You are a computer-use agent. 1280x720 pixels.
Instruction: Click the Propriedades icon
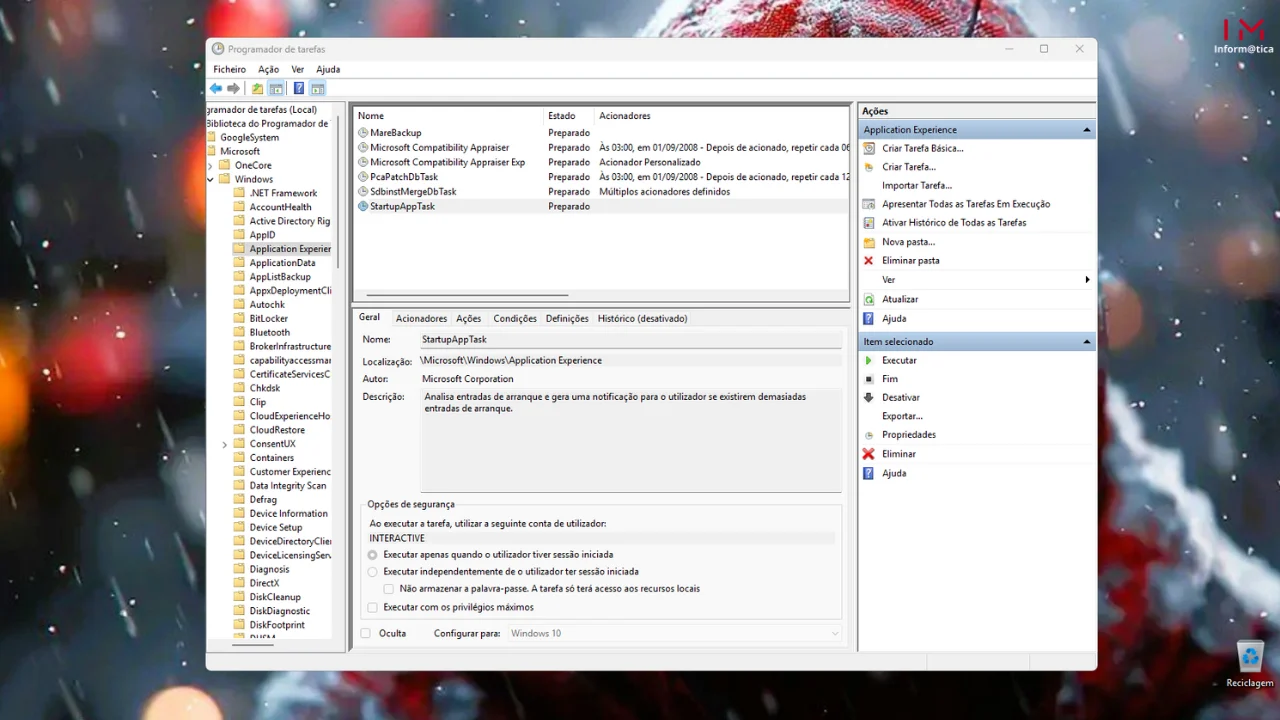click(869, 435)
